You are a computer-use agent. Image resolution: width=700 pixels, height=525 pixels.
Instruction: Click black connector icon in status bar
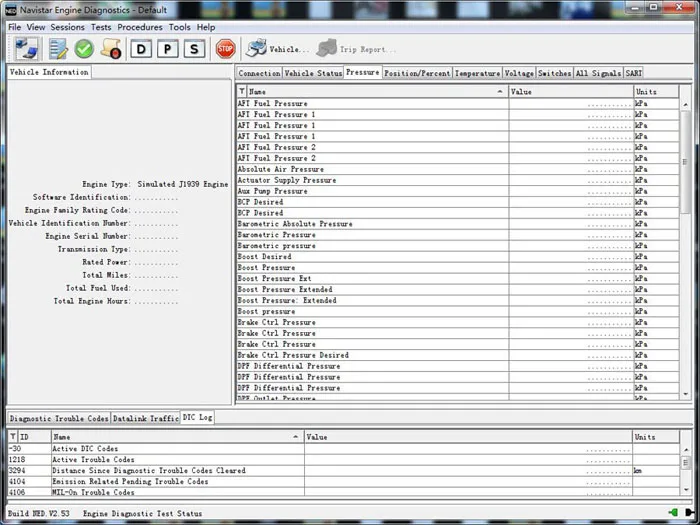690,512
